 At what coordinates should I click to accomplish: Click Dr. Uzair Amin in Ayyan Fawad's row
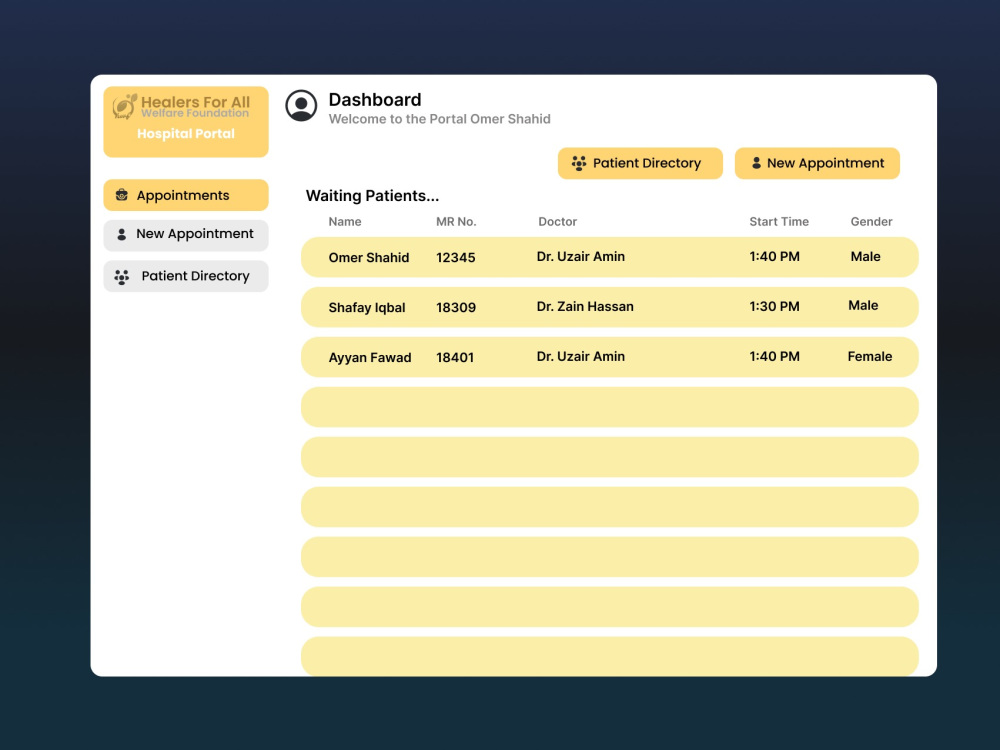coord(580,357)
